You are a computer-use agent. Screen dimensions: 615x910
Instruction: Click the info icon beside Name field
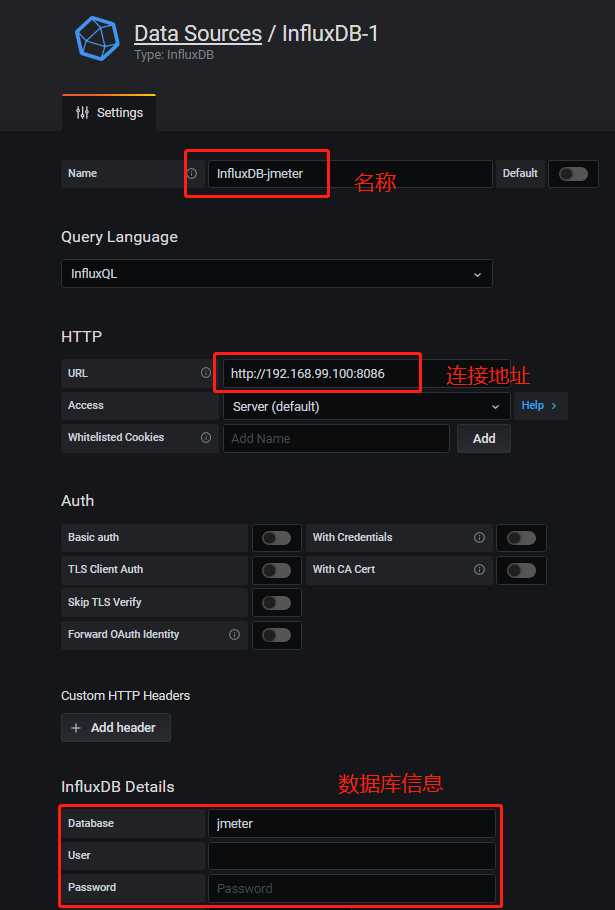click(x=192, y=173)
